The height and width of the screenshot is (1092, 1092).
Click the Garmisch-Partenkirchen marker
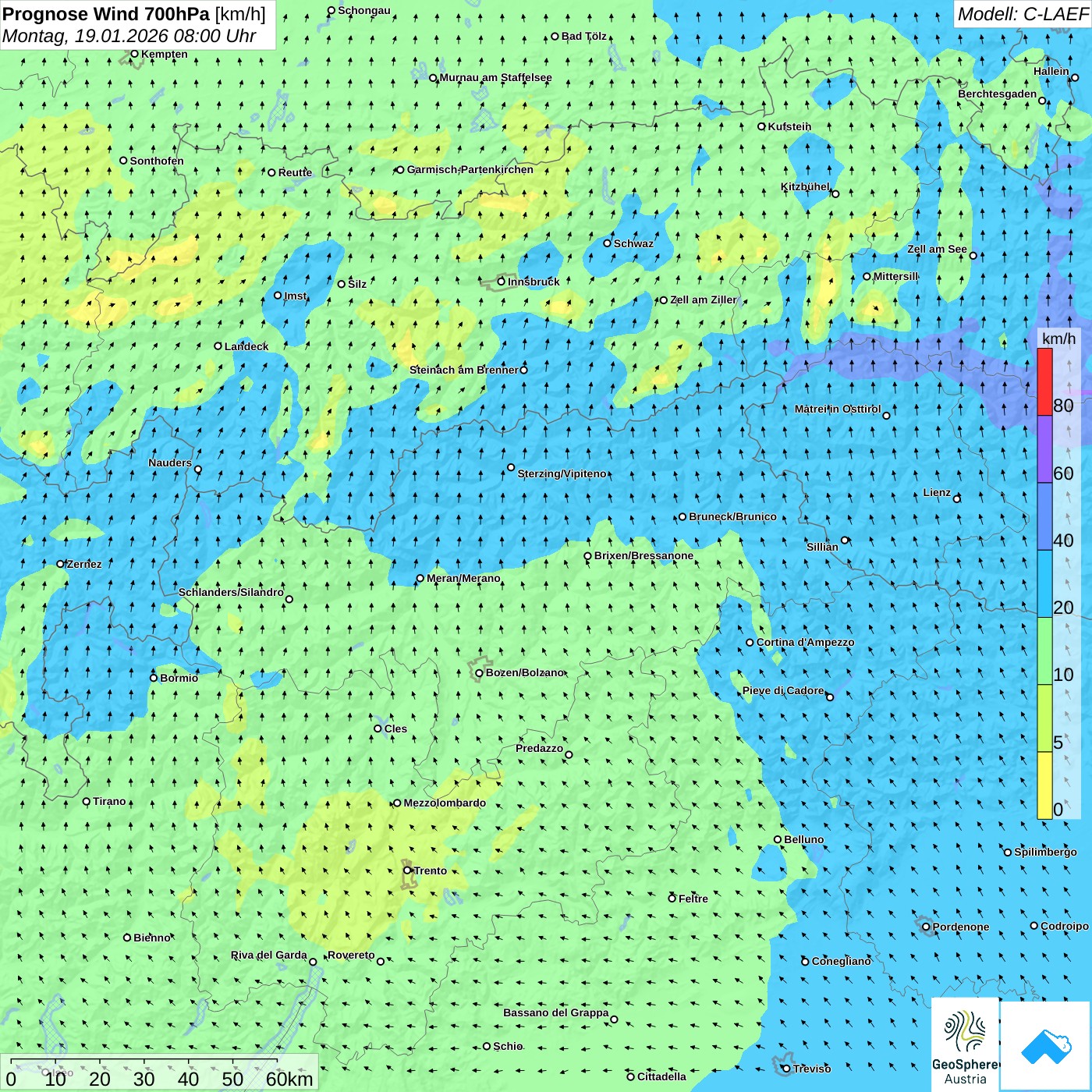400,170
